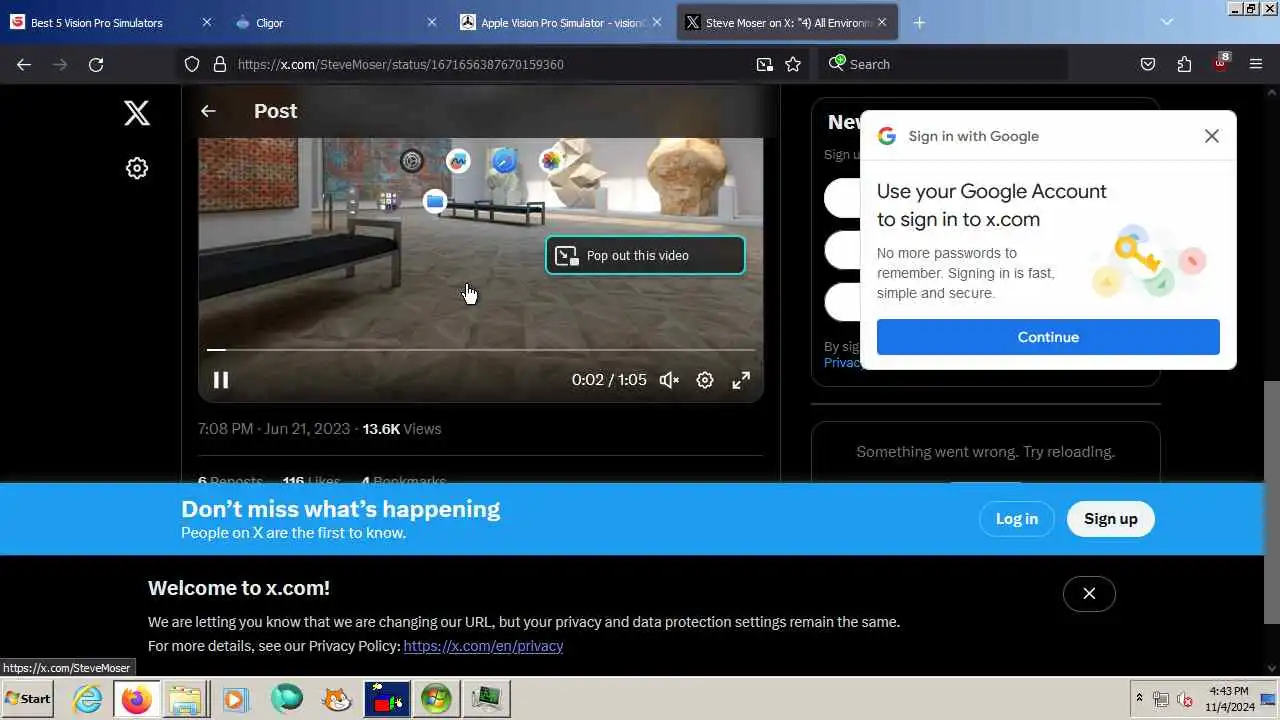Screen dimensions: 1280x720
Task: Open the volume tray icon
Action: [1184, 699]
